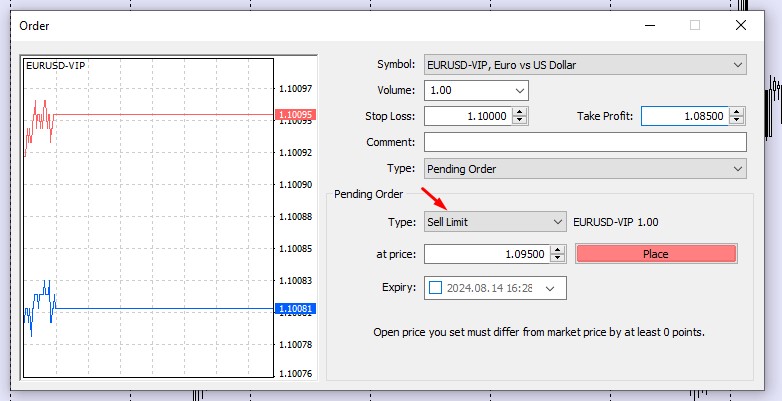
Task: Open the order Type dropdown set to Pending Order
Action: pyautogui.click(x=585, y=168)
